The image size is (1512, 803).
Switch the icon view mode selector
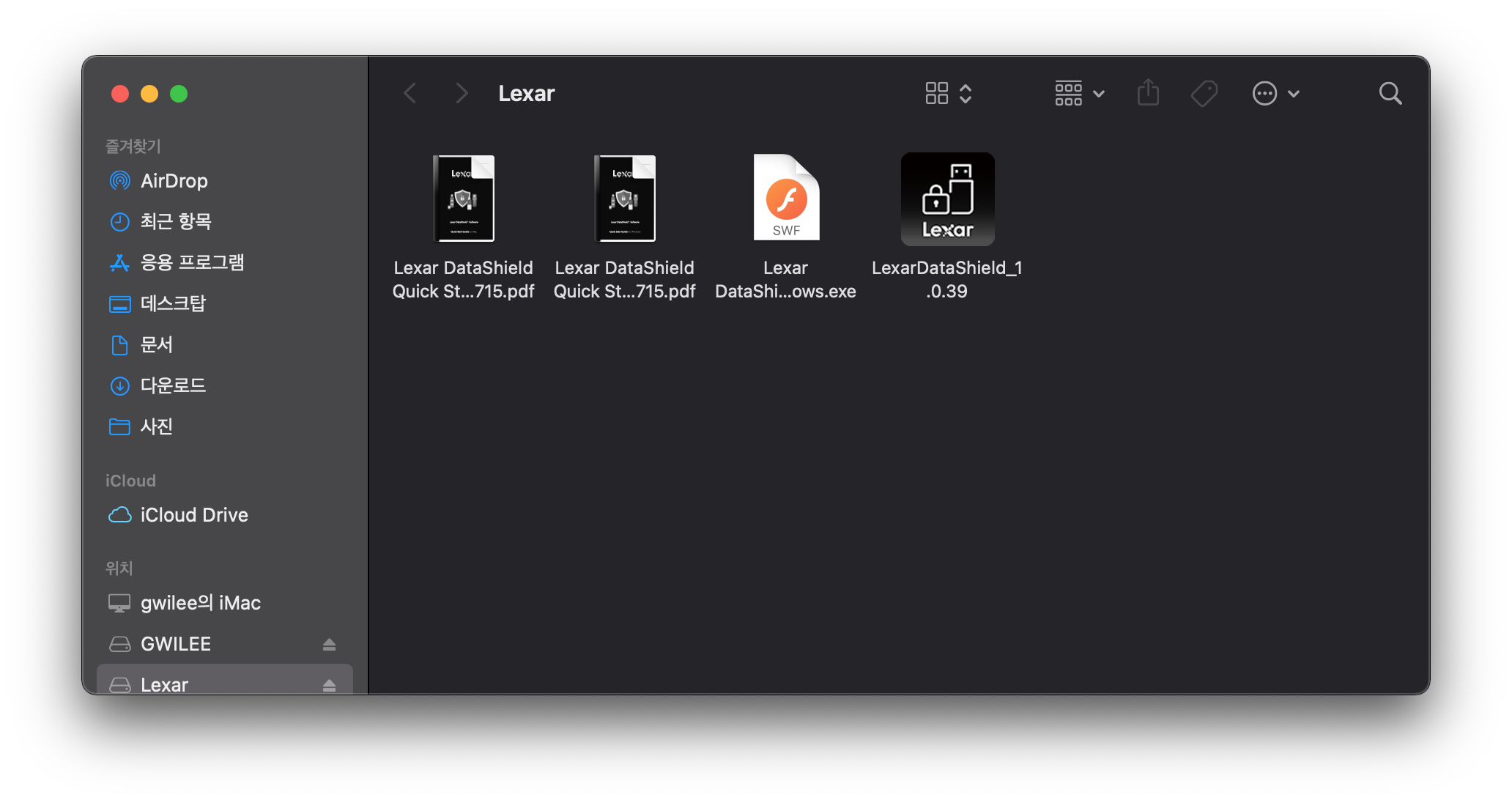coord(948,94)
